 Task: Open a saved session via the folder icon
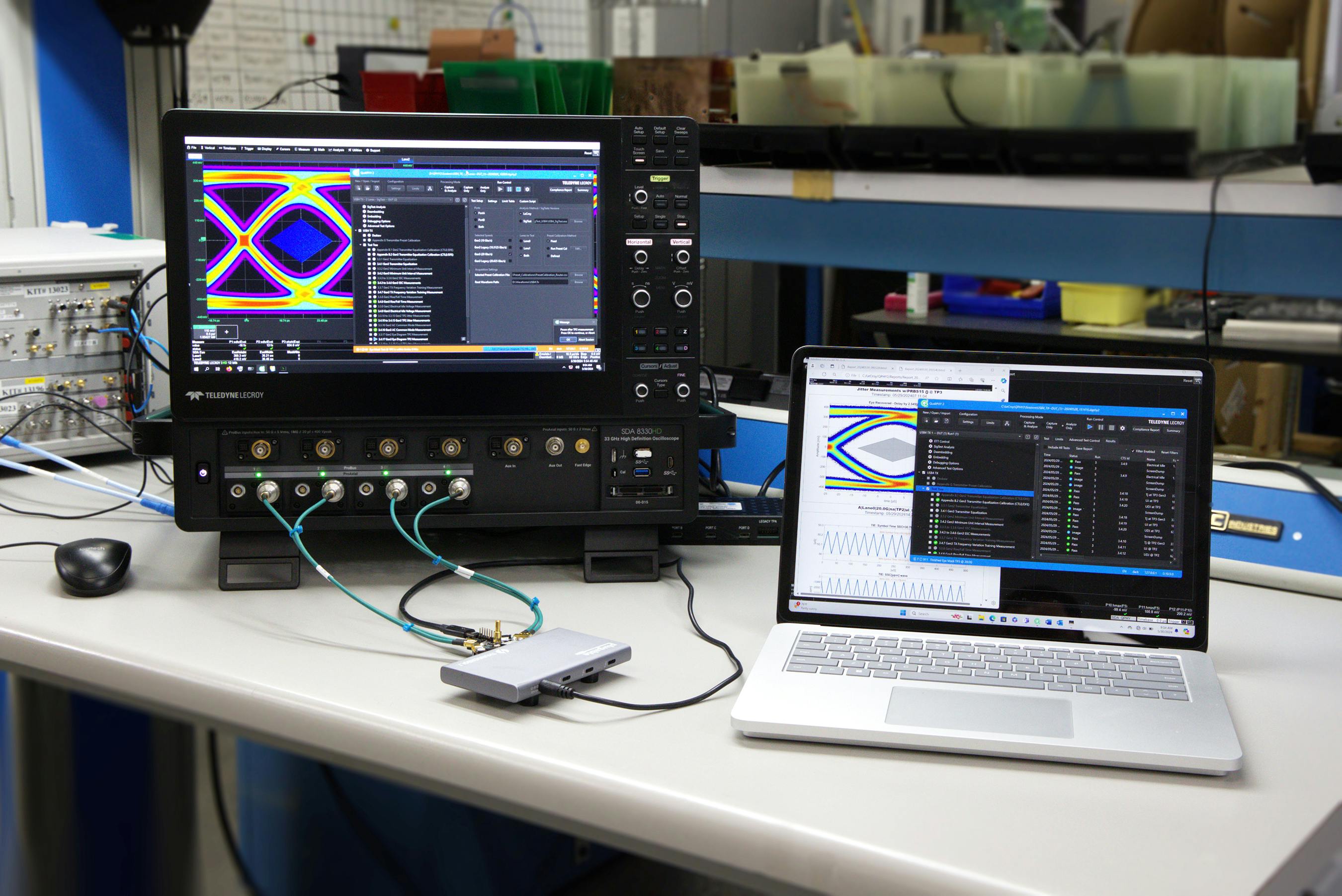[x=369, y=188]
